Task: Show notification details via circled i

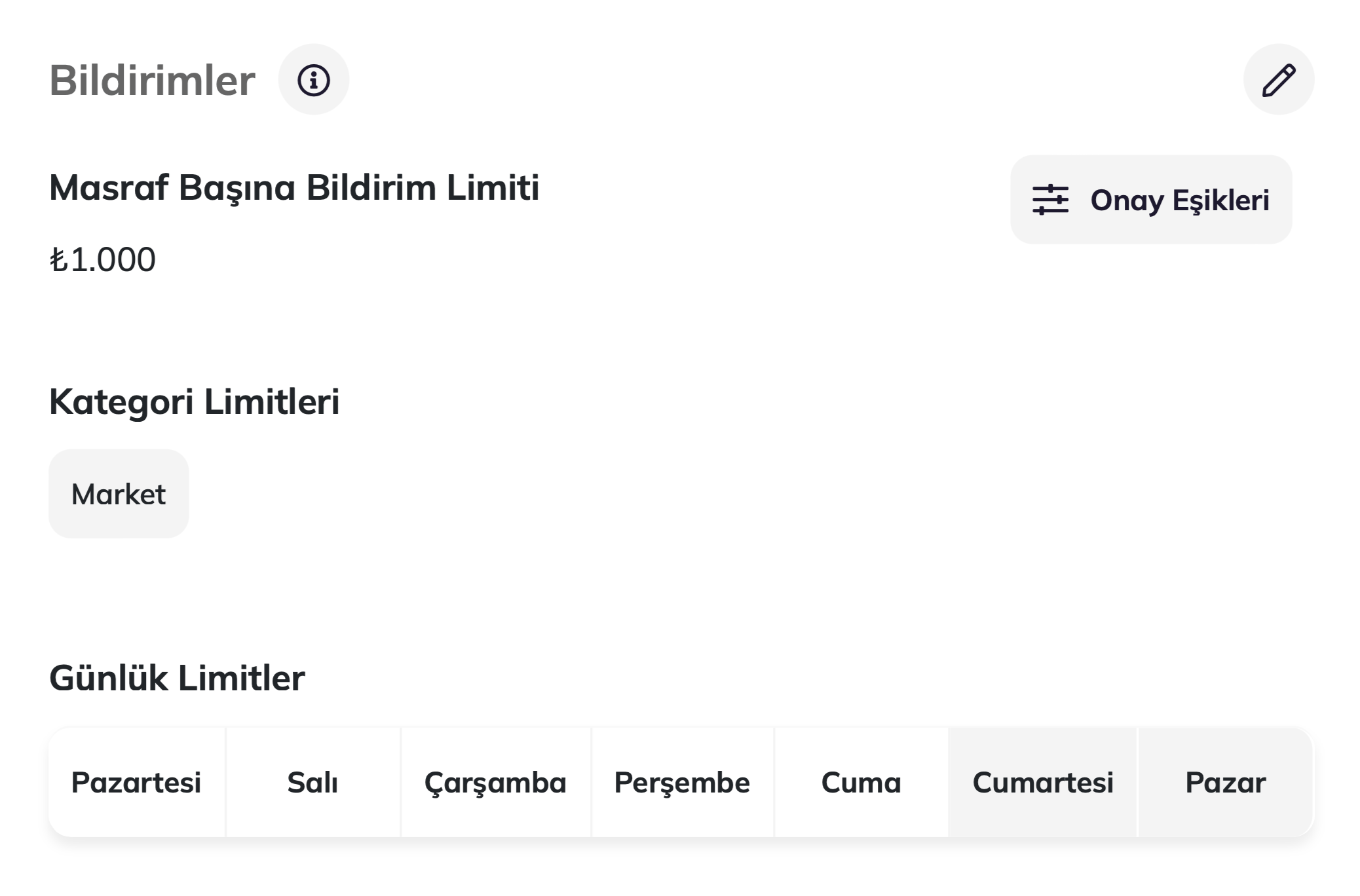Action: pyautogui.click(x=313, y=80)
